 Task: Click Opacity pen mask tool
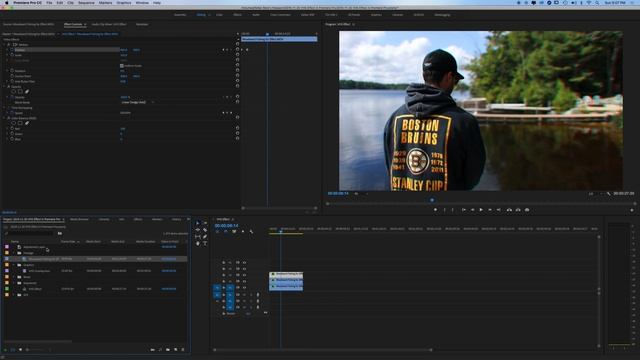tap(27, 92)
